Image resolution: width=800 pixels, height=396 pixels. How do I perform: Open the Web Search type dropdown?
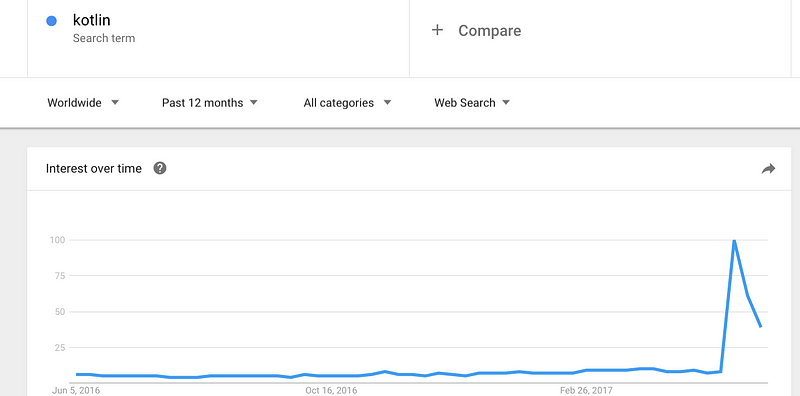point(472,103)
